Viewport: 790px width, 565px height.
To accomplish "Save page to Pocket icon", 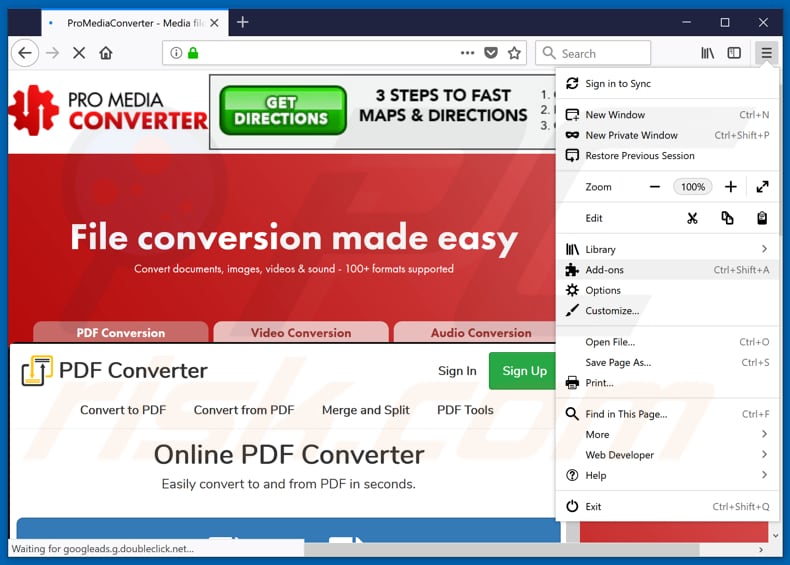I will coord(491,53).
